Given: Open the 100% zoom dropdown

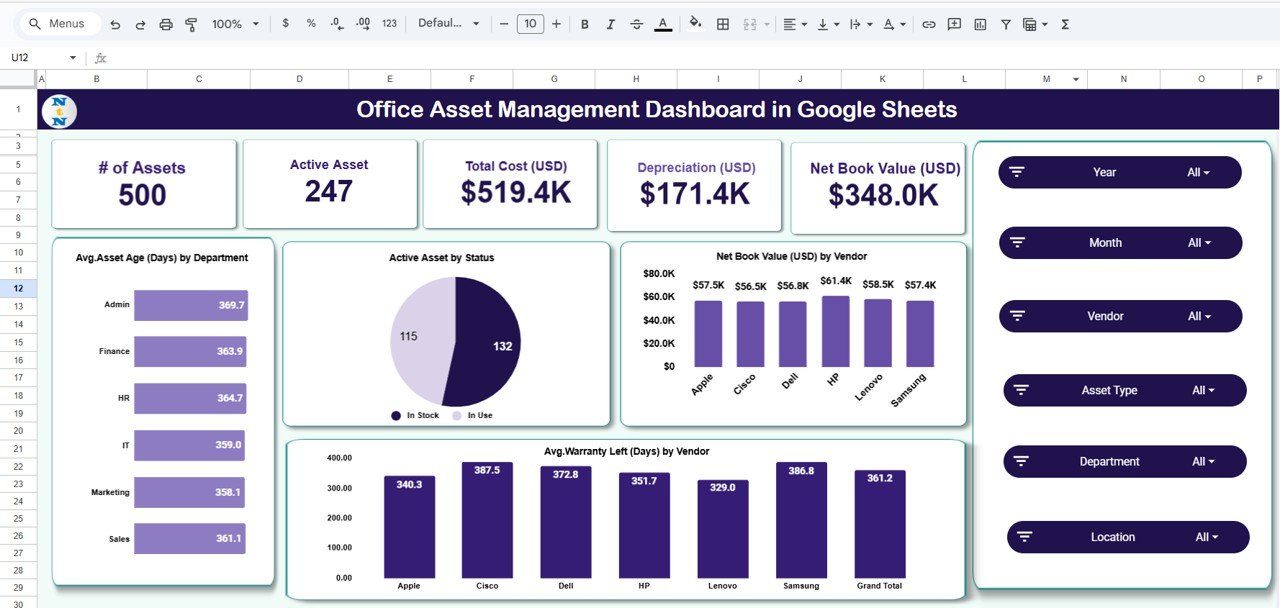Looking at the screenshot, I should point(236,24).
